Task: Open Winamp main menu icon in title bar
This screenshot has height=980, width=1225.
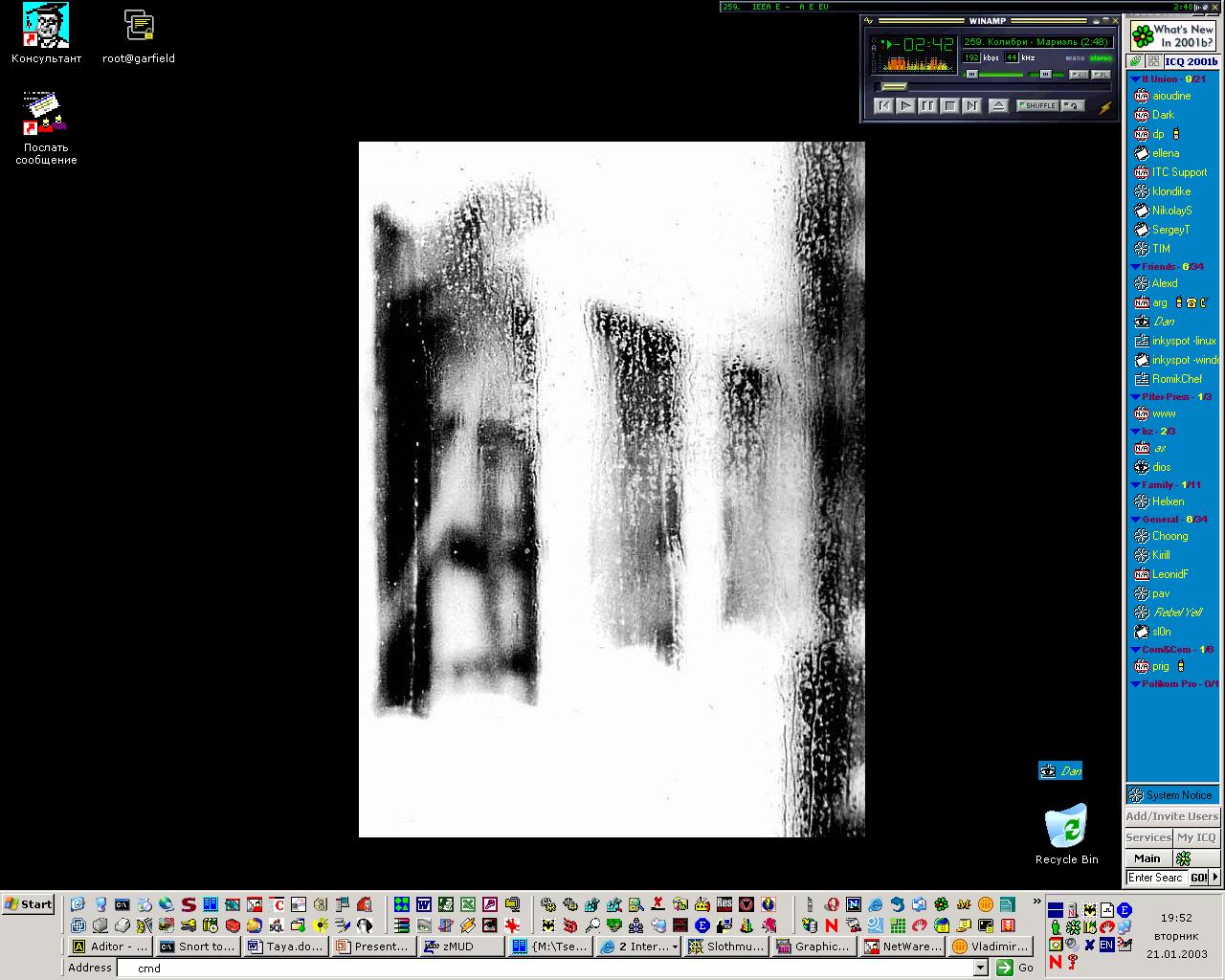Action: coord(868,20)
